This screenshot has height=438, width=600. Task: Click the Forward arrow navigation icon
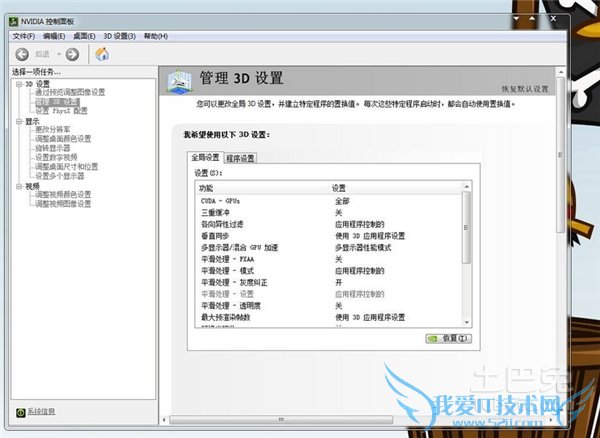click(72, 54)
